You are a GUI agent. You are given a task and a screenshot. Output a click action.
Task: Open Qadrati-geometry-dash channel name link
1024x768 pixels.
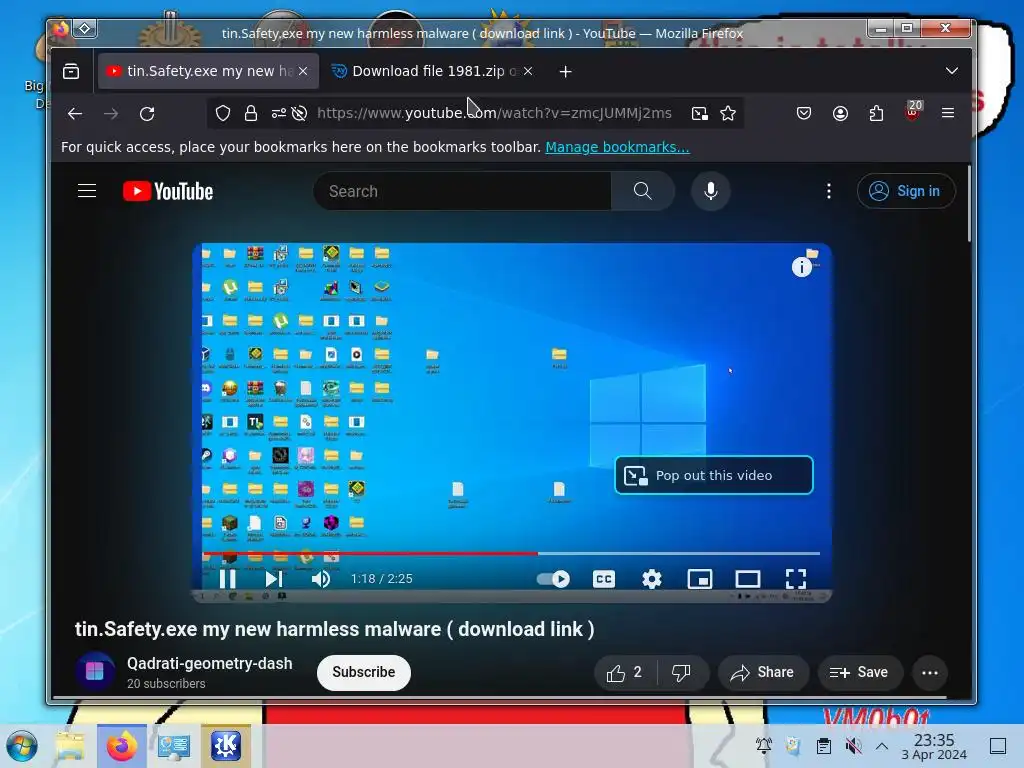coord(210,664)
